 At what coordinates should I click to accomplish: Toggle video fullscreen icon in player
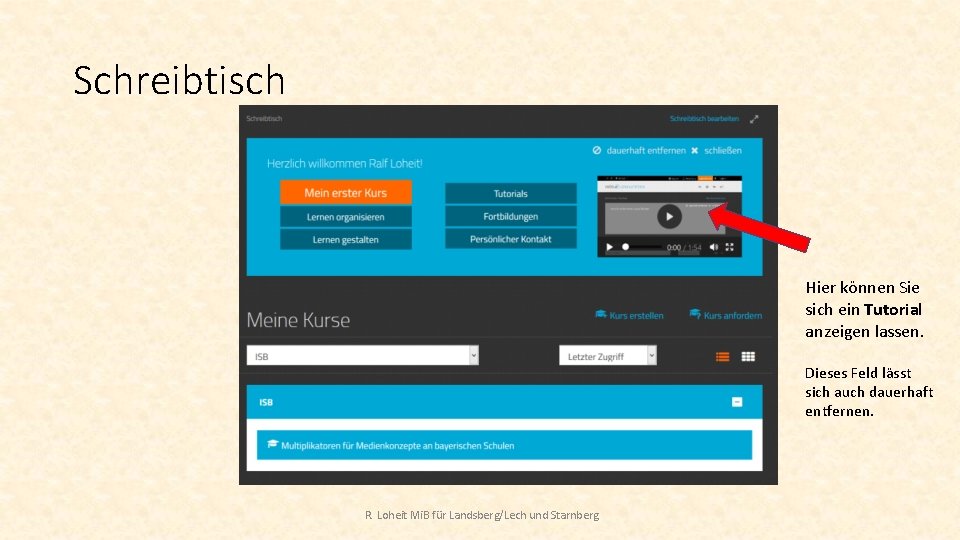(729, 247)
